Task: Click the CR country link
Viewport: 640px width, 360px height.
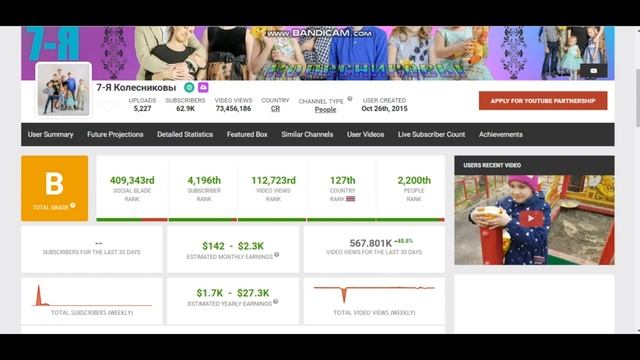Action: (275, 109)
